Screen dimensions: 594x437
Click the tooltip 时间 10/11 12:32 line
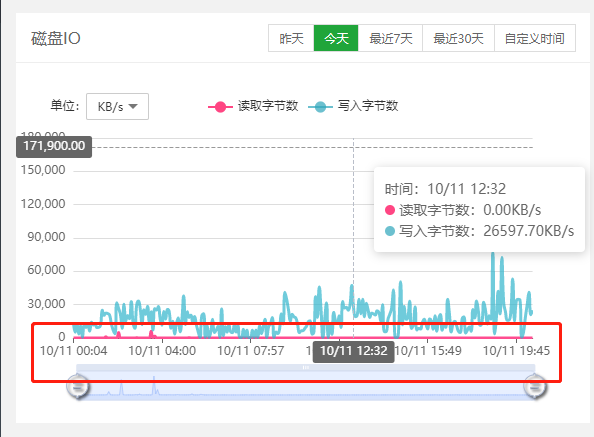(445, 189)
